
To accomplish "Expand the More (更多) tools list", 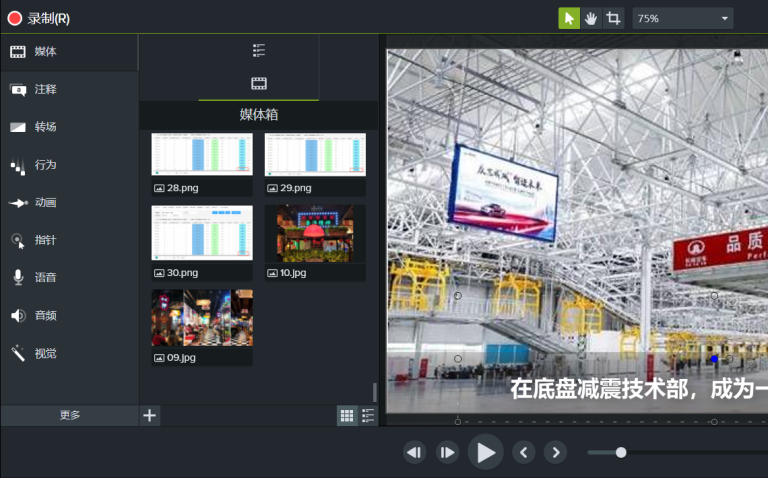I will [69, 415].
